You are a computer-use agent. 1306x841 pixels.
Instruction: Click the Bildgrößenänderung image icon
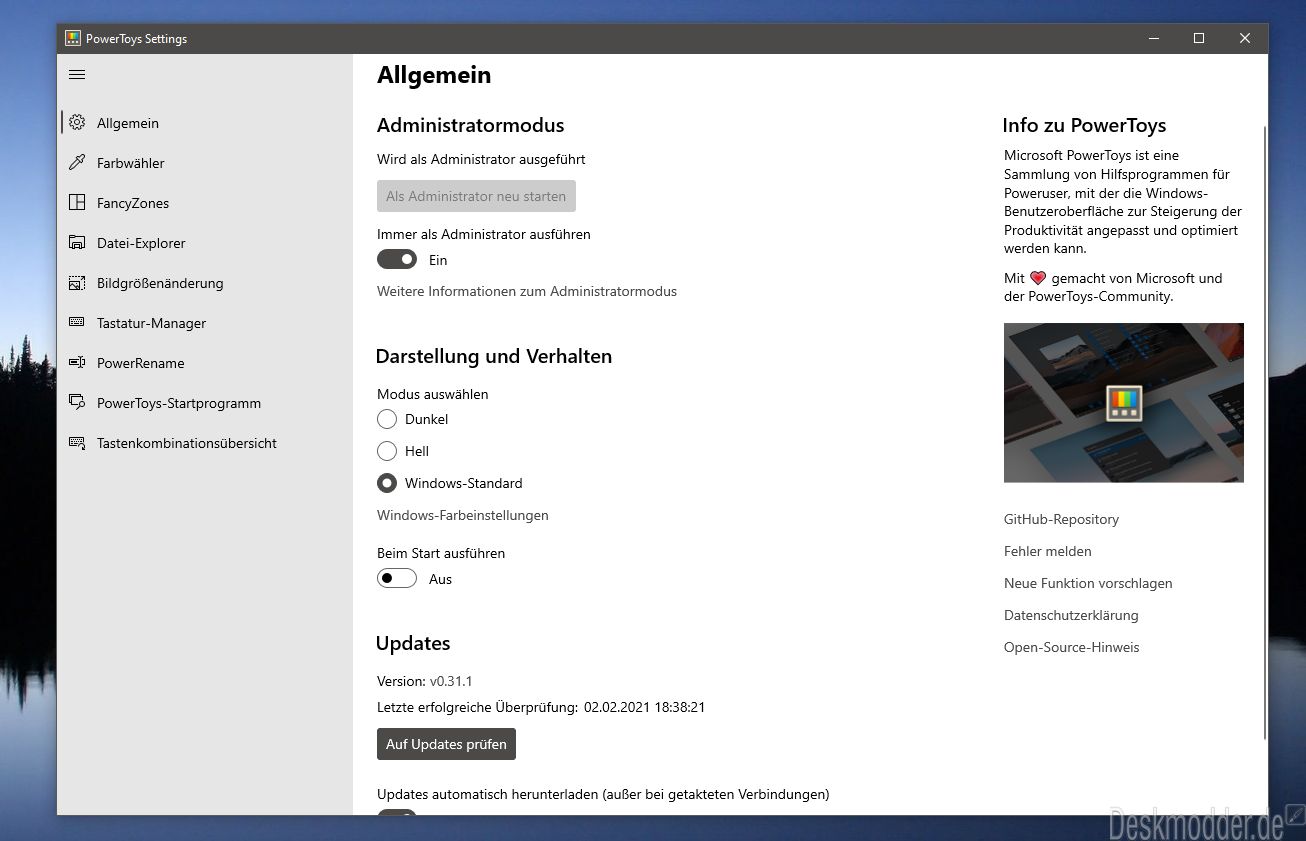coord(77,283)
